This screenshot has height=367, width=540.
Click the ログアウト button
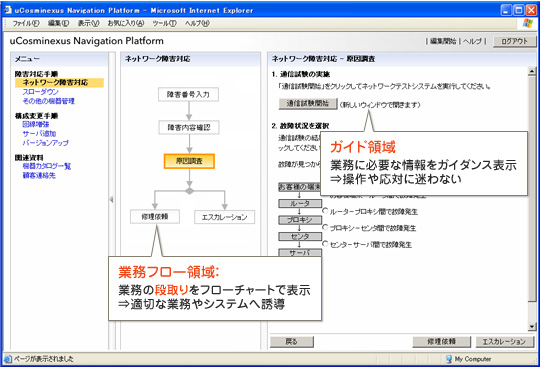pos(515,41)
